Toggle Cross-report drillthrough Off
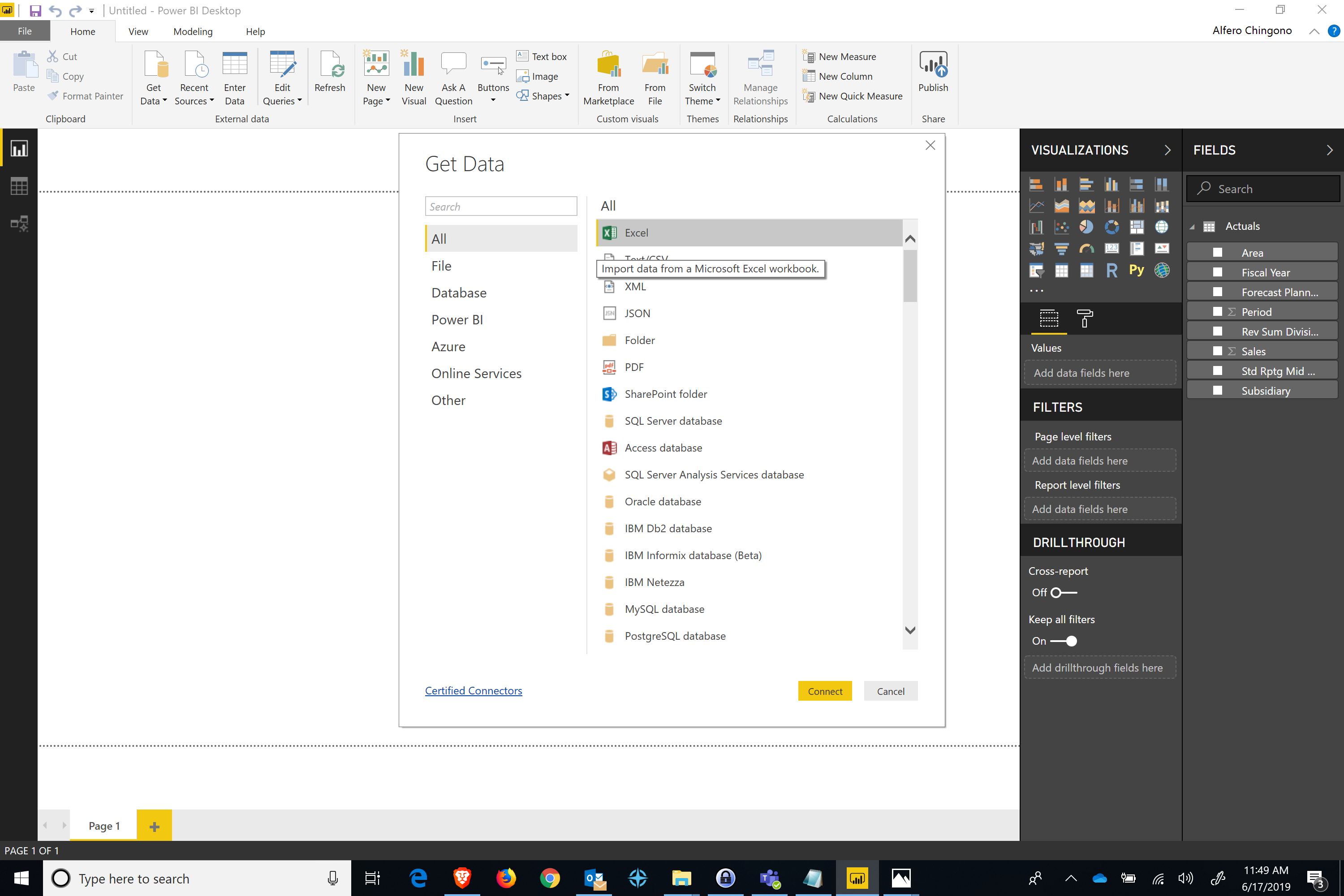 coord(1062,592)
